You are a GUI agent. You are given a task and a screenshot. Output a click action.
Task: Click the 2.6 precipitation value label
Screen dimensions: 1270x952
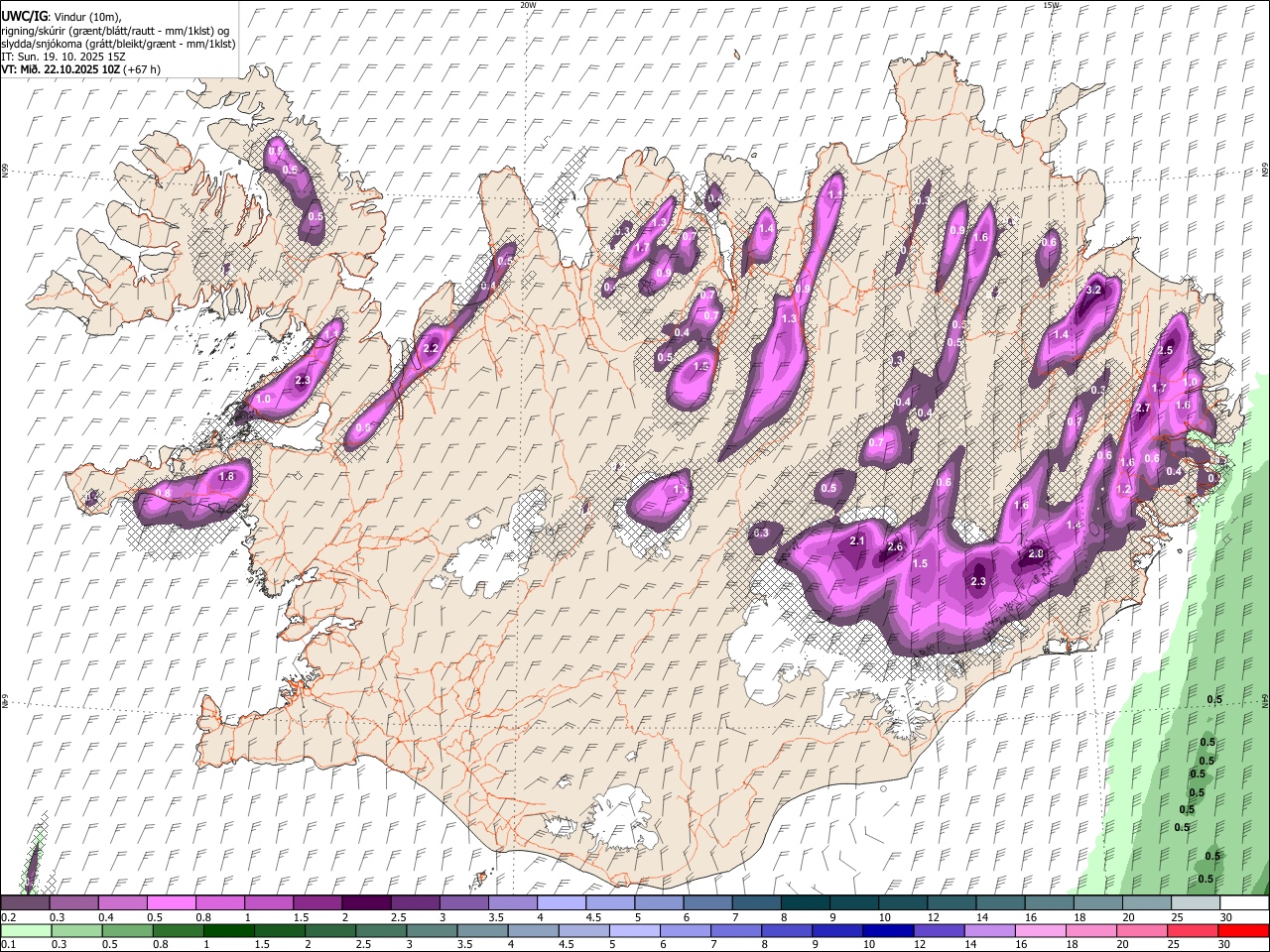pyautogui.click(x=895, y=547)
